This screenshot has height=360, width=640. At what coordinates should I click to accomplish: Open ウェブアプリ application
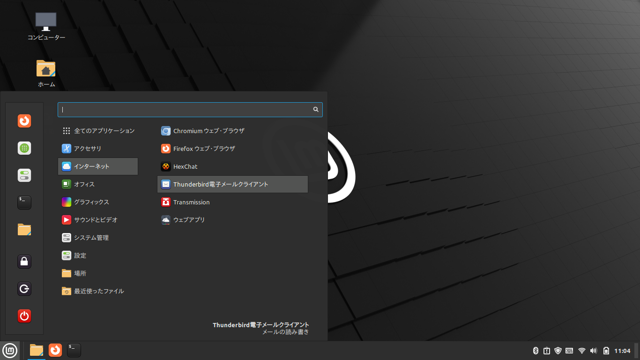[233, 220]
